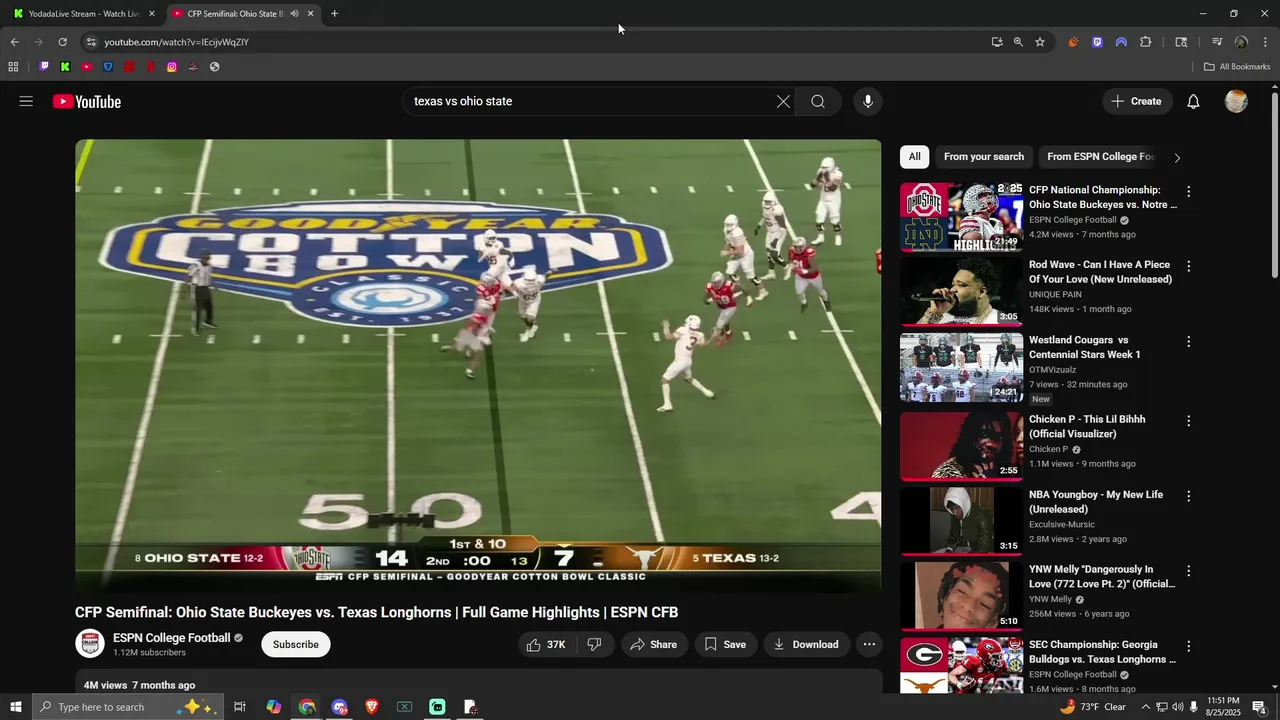
Task: Open Westland Cougars vs Centennial Stars thumbnail
Action: pyautogui.click(x=961, y=367)
